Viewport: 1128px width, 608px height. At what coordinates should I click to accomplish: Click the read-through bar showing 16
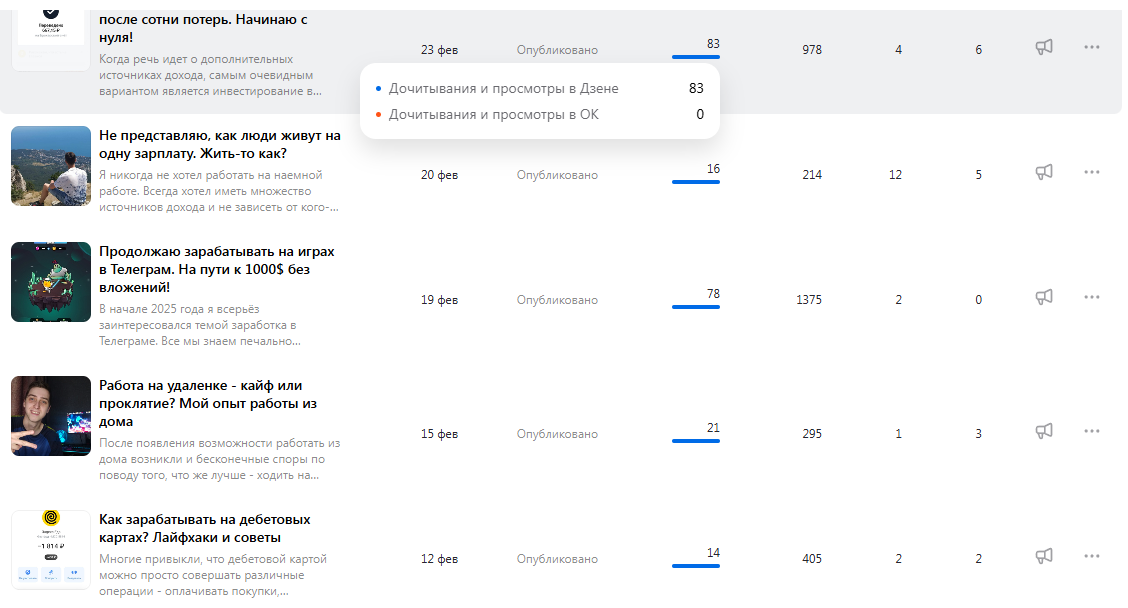pos(696,182)
